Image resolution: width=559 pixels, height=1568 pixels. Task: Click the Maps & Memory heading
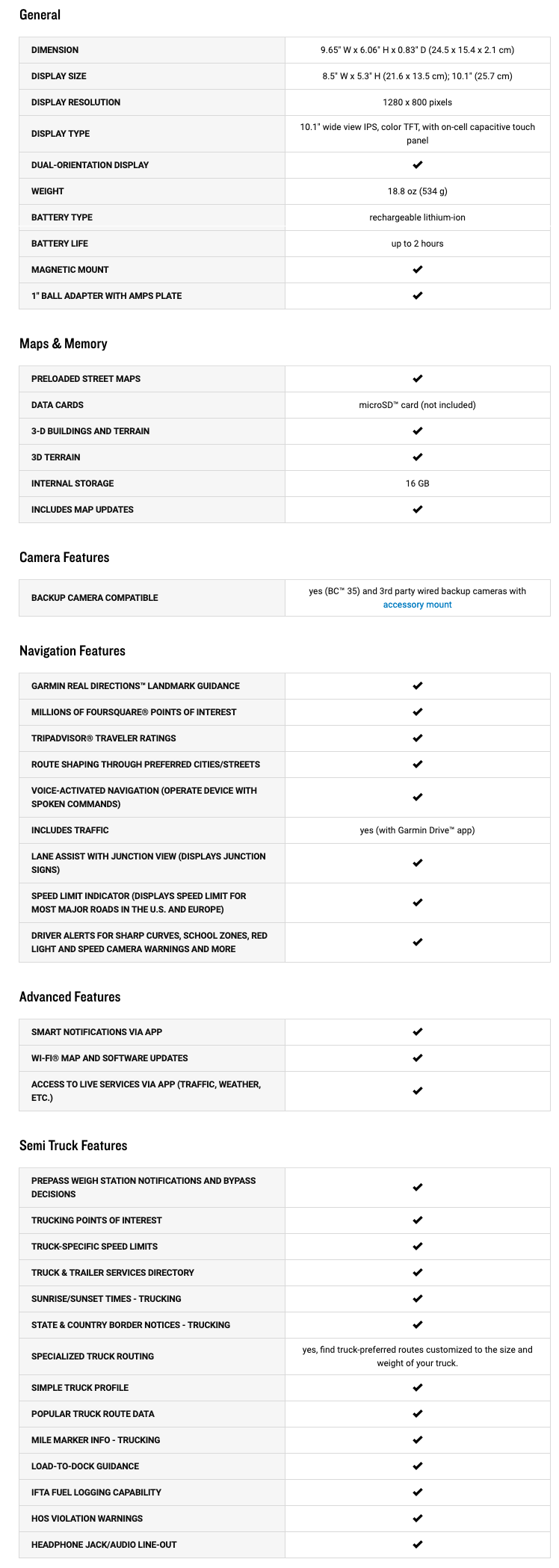tap(64, 344)
